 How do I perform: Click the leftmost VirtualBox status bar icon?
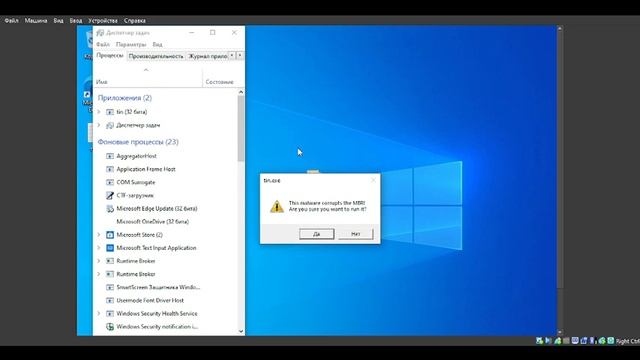[x=539, y=340]
